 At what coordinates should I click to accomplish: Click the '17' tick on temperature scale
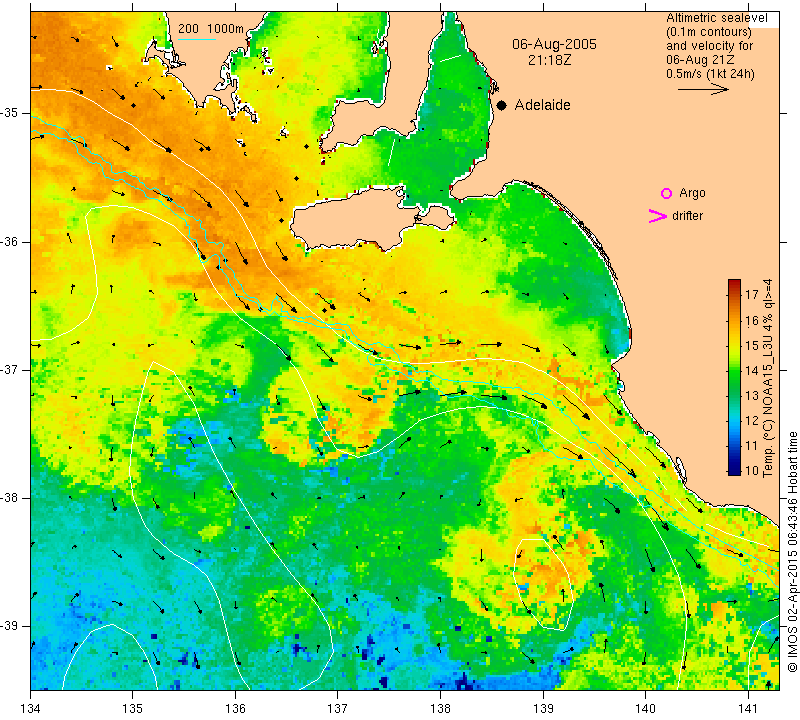(751, 294)
